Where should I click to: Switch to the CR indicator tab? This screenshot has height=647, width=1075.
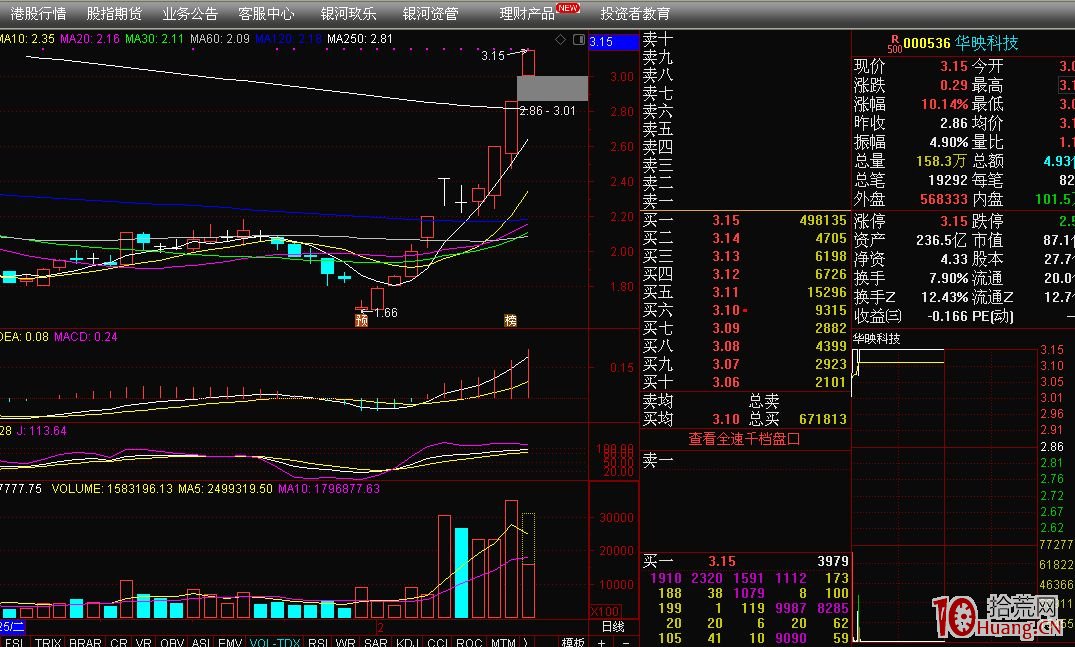coord(119,642)
